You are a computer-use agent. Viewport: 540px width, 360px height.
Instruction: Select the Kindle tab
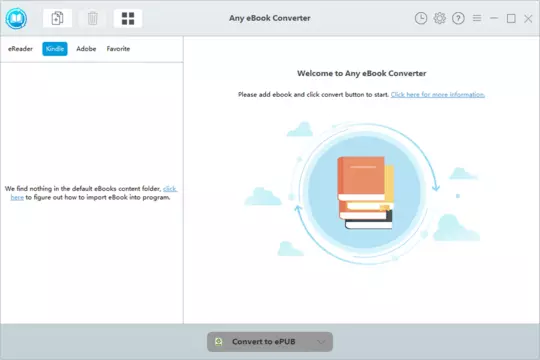click(55, 49)
